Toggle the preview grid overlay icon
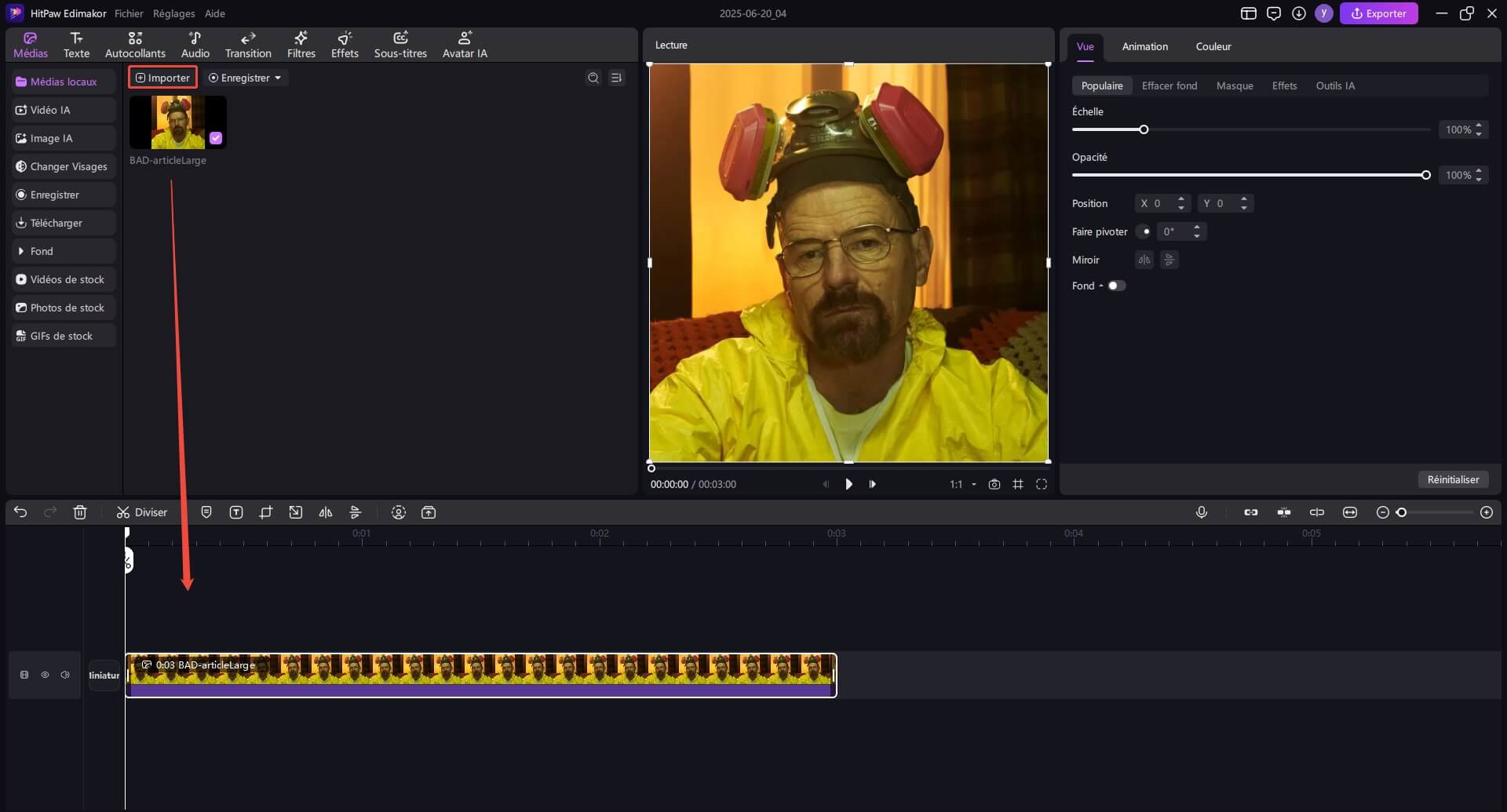Screen dimensions: 1507x812 [x=1018, y=484]
